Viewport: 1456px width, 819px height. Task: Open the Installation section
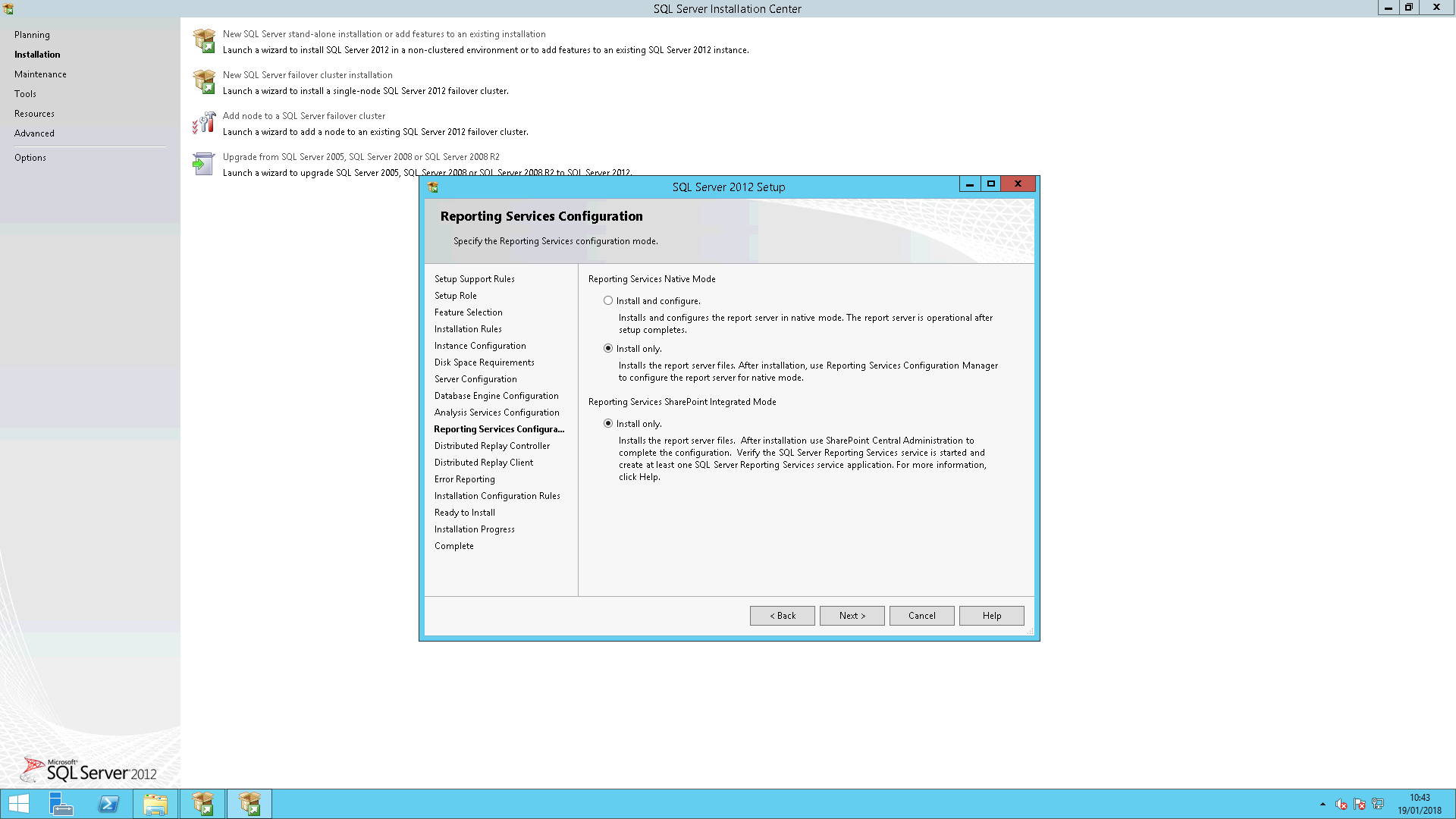pyautogui.click(x=37, y=55)
